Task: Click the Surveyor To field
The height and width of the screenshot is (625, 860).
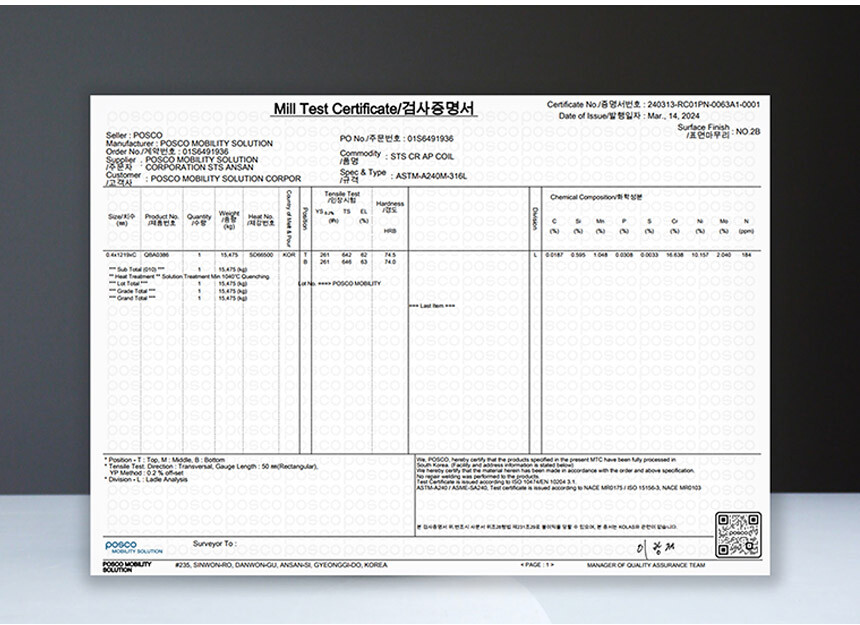Action: pos(214,544)
